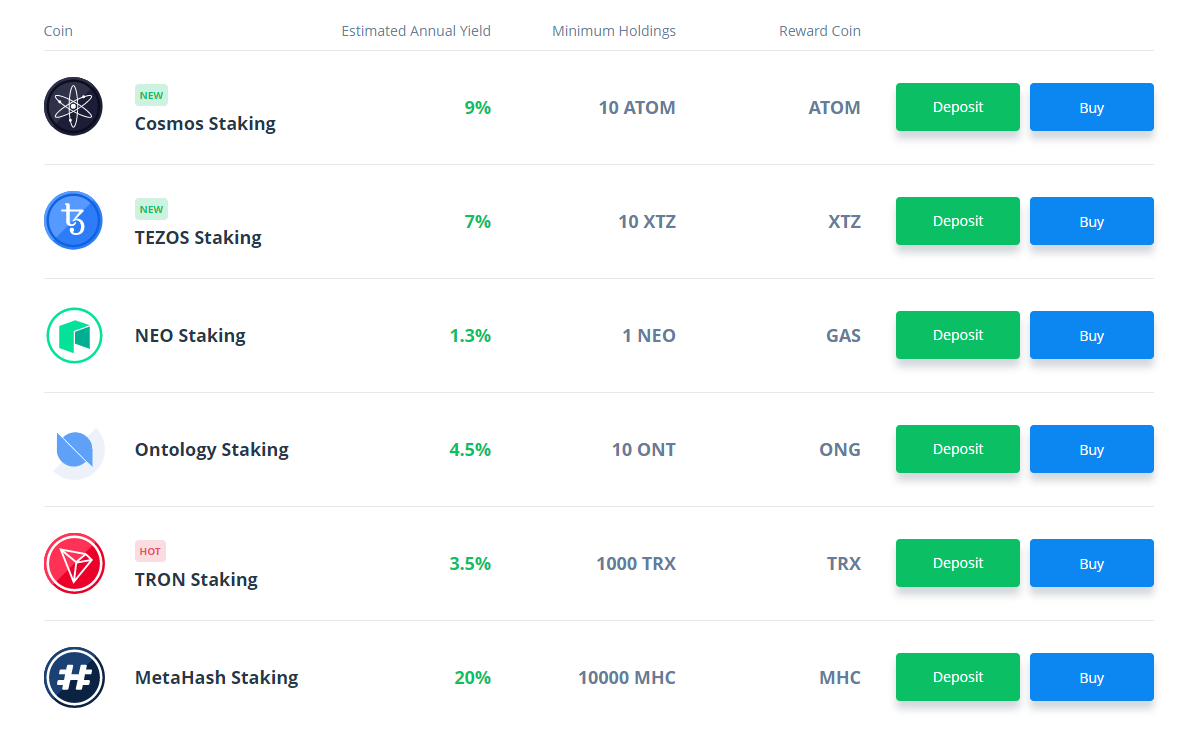Click the green NEO coin icon
The width and height of the screenshot is (1186, 731).
74,335
